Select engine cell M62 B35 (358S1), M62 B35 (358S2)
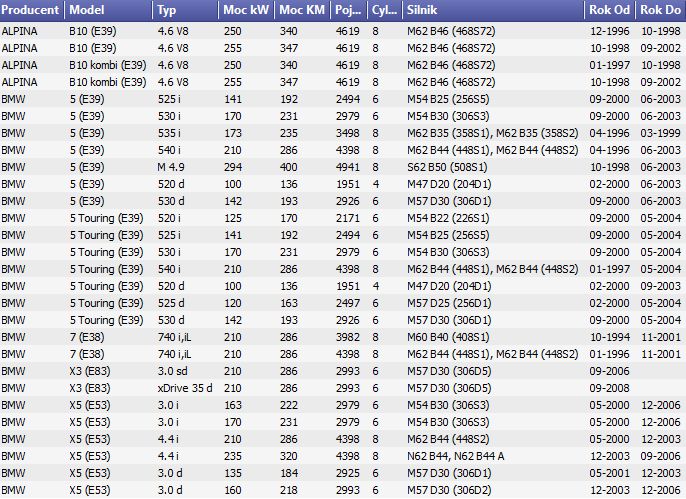 pos(493,133)
